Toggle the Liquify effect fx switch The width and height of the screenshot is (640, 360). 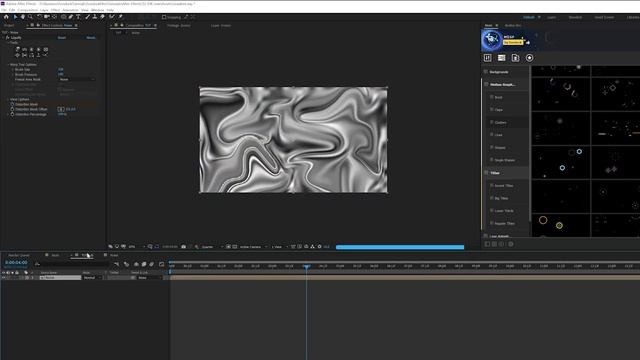(7, 38)
